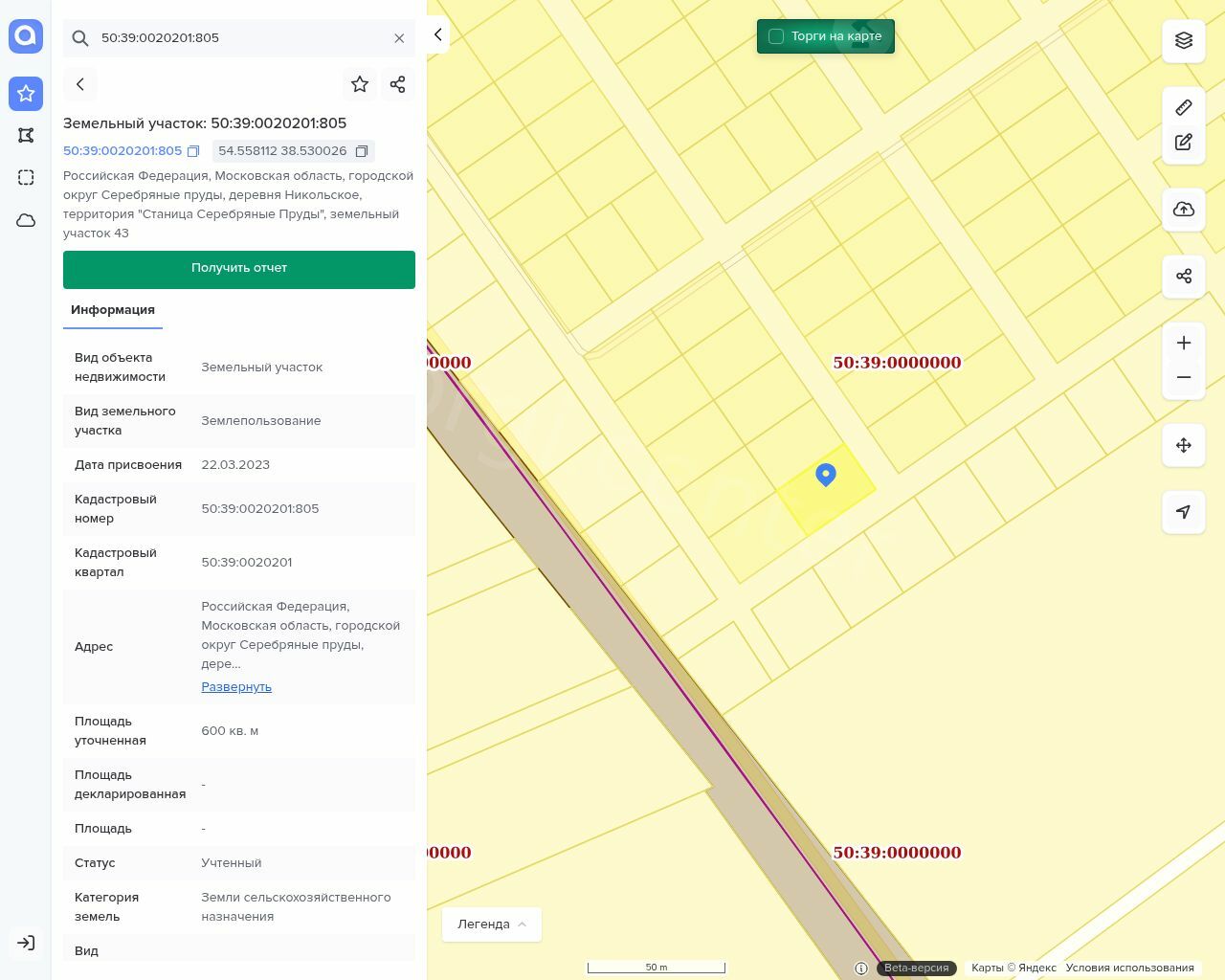Viewport: 1225px width, 980px height.
Task: Copy the cadastral number 50:39:0020201:805
Action: (x=193, y=151)
